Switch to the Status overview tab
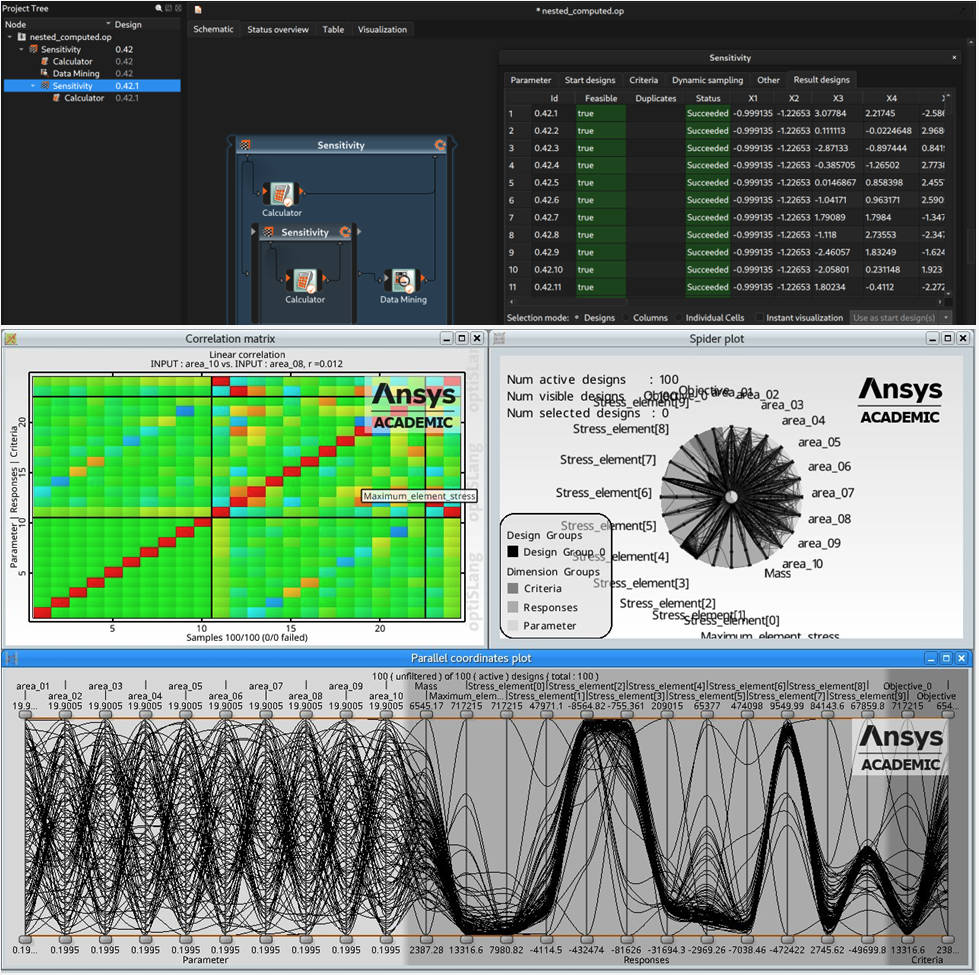979x975 pixels. (x=277, y=30)
